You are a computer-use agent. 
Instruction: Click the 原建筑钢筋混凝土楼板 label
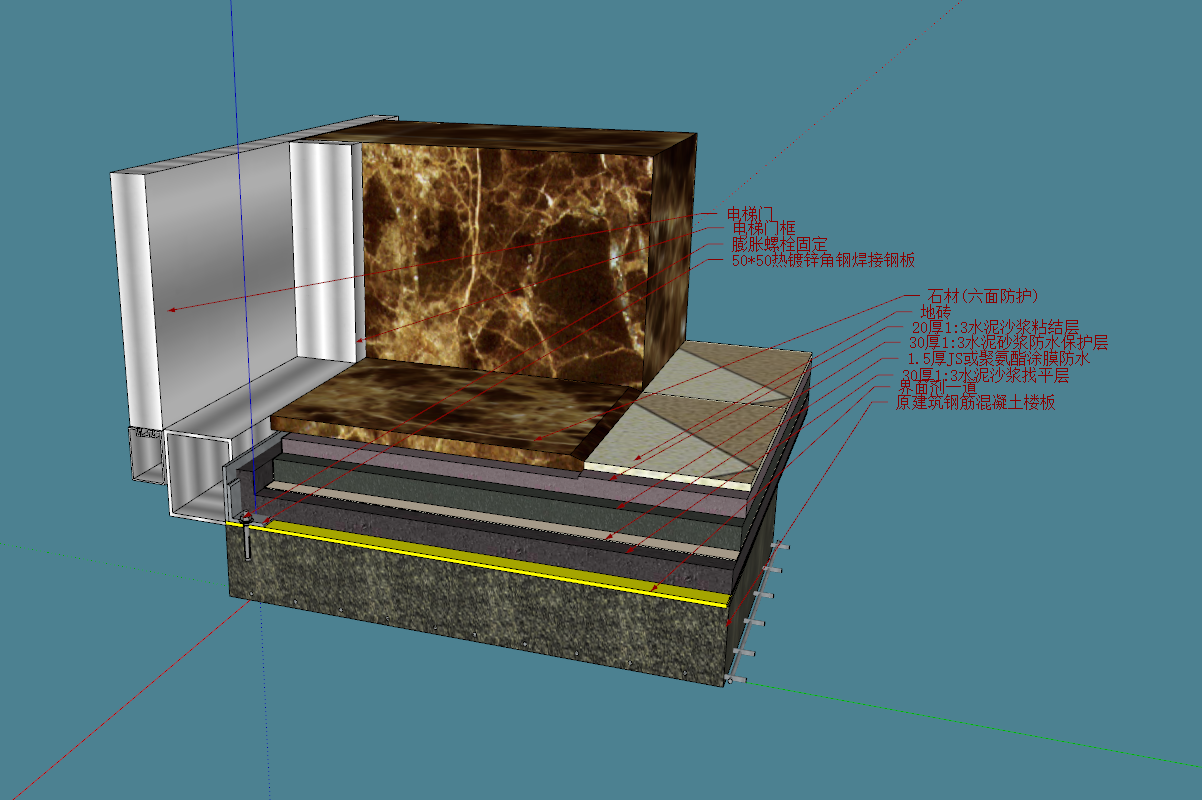975,403
